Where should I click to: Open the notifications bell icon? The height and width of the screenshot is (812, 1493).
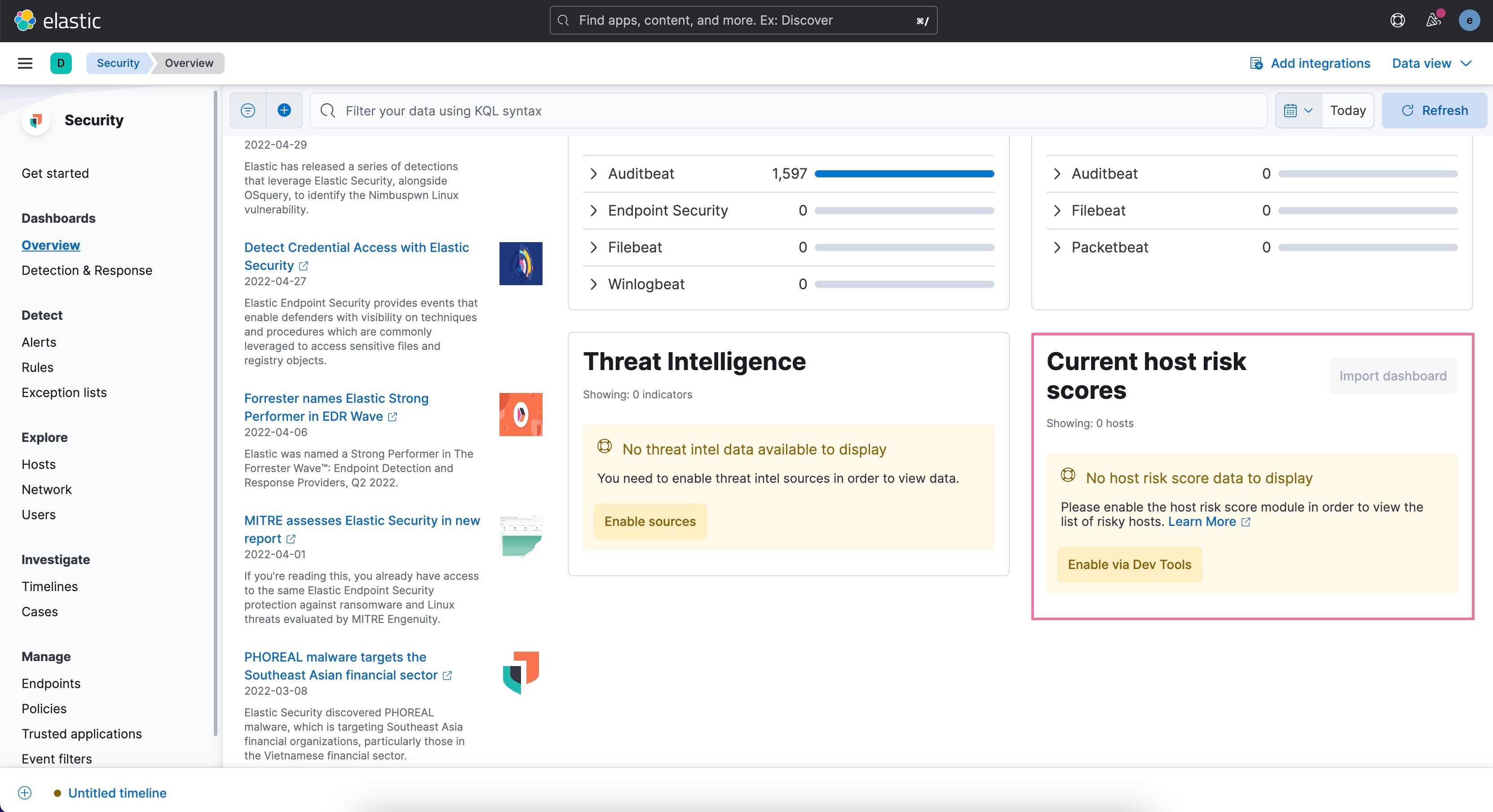[x=1432, y=20]
